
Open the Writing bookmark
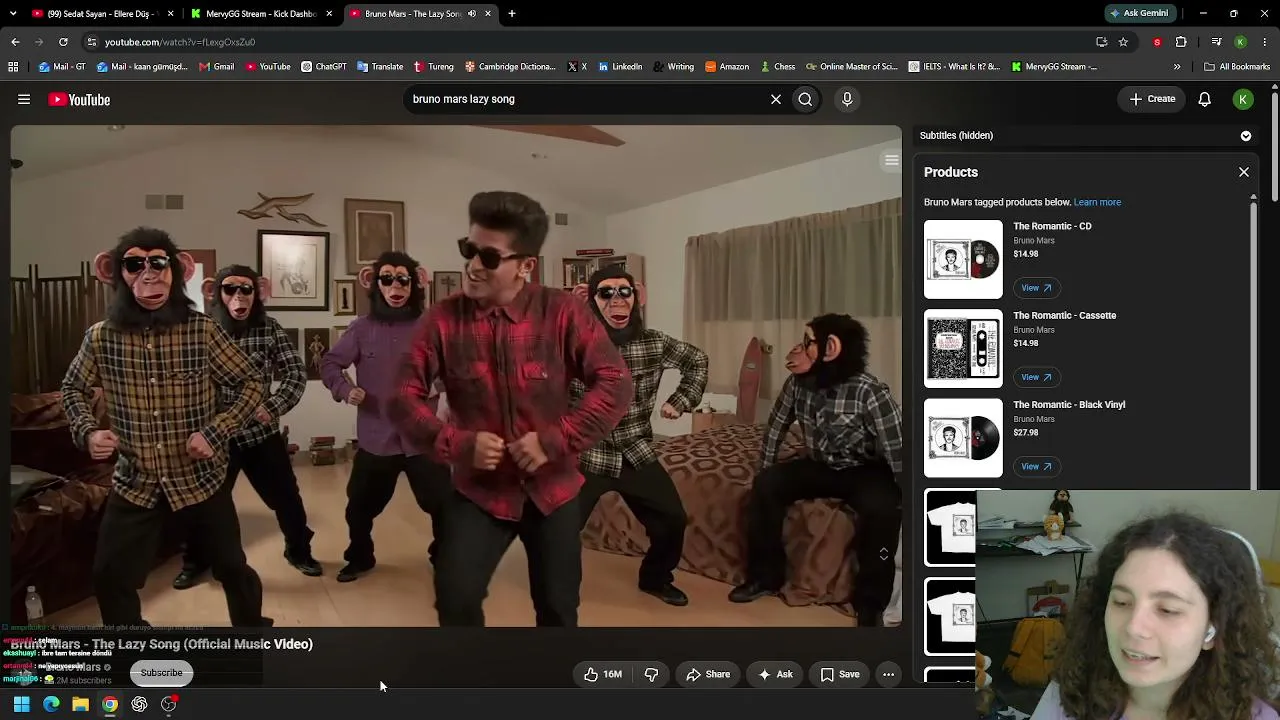click(673, 67)
